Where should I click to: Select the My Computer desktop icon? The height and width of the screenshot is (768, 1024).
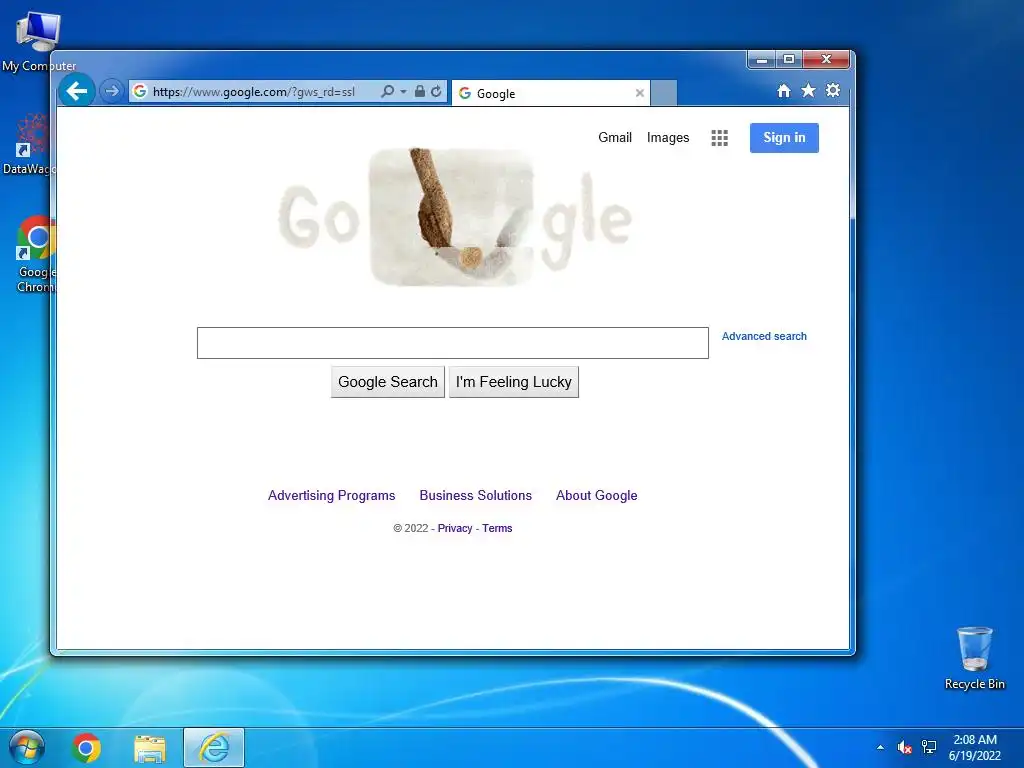[39, 40]
